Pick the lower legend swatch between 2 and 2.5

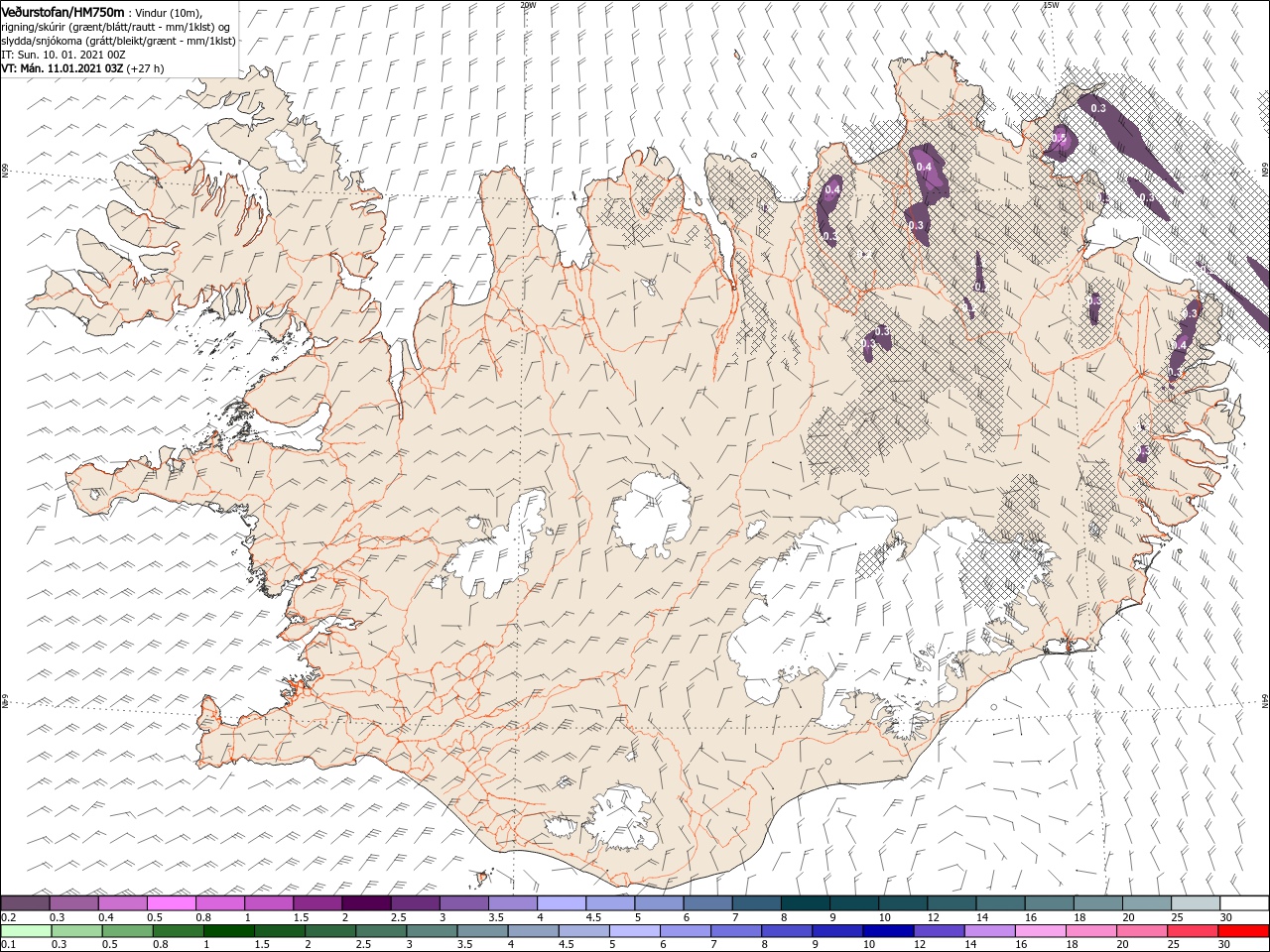coord(330,931)
